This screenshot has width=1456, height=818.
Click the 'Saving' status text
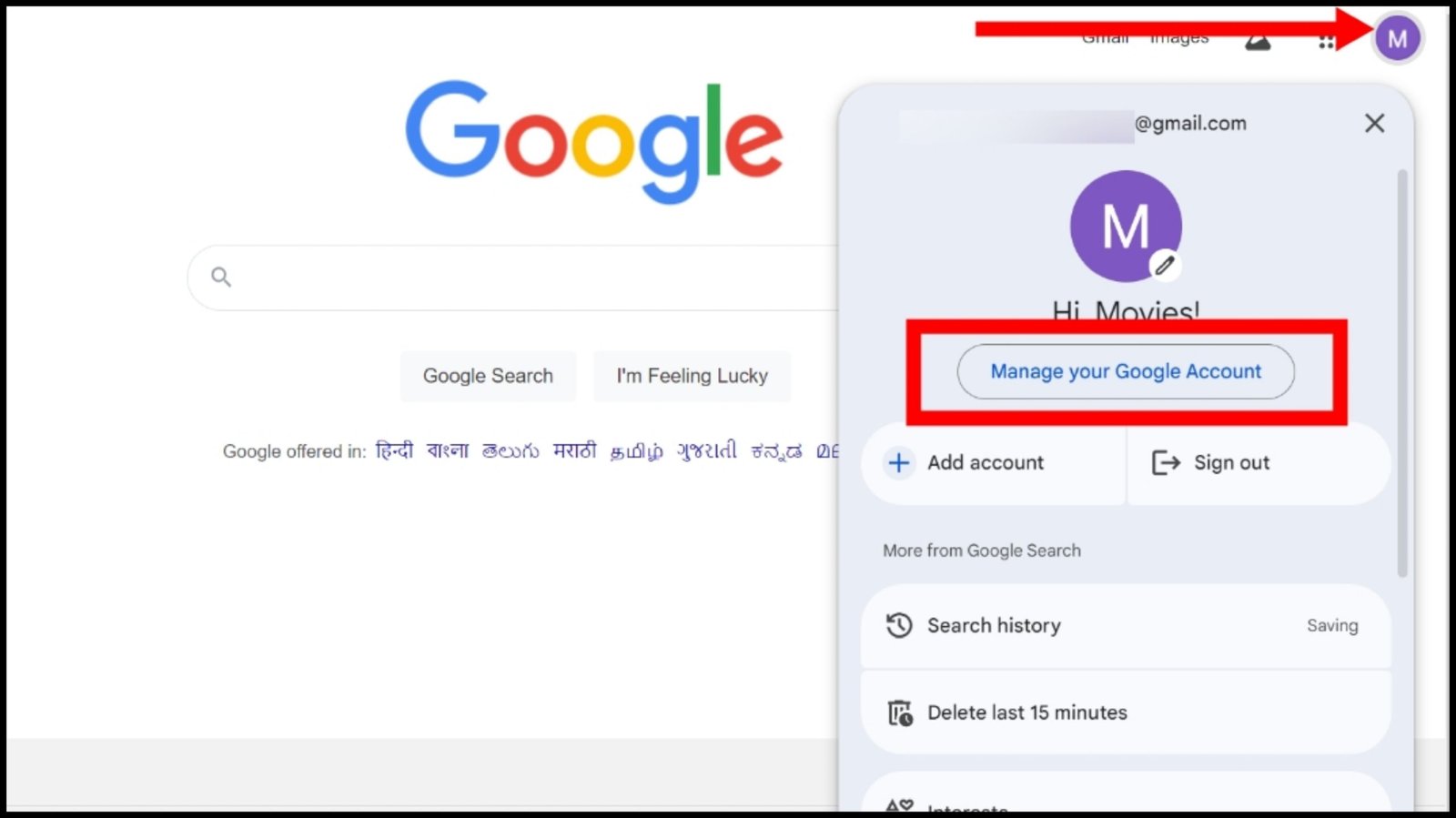(x=1332, y=626)
